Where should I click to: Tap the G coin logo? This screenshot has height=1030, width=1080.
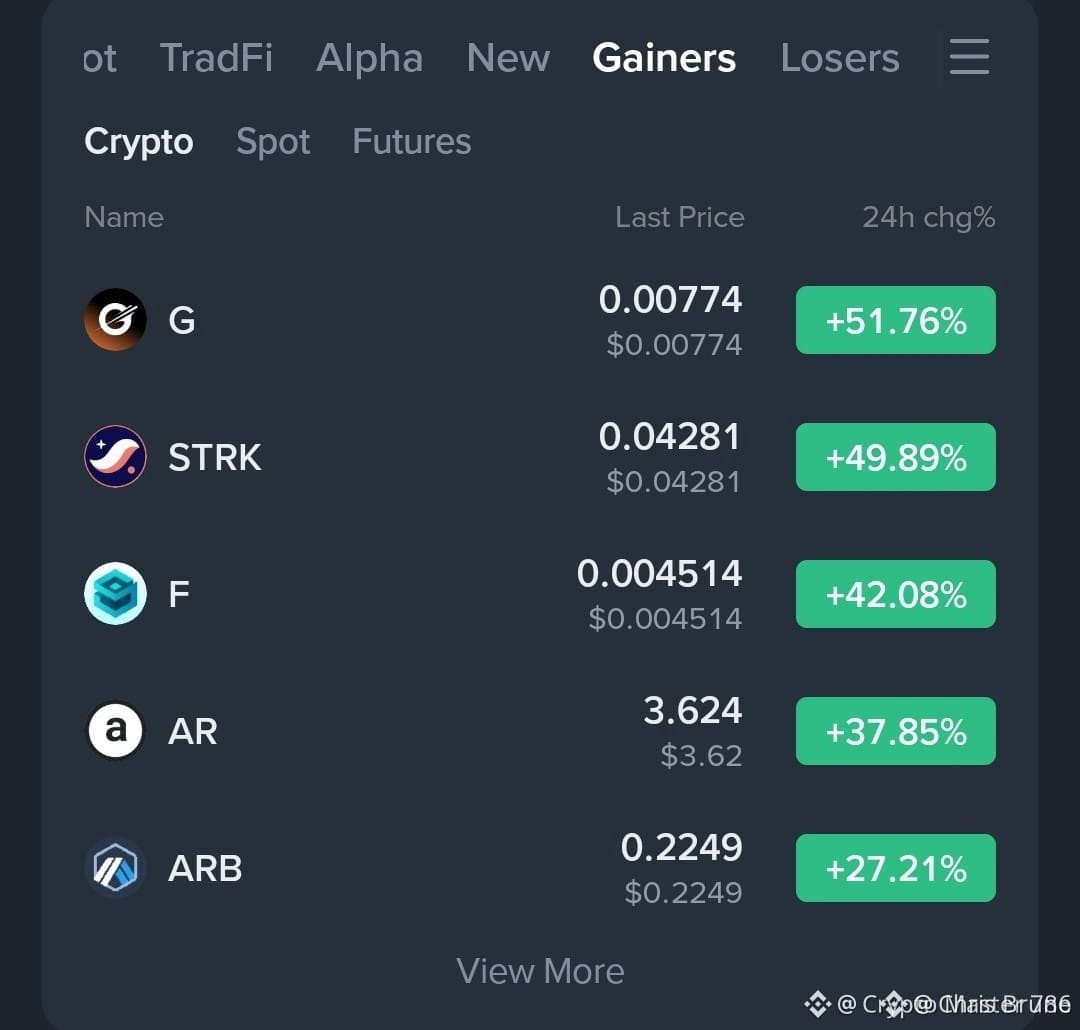tap(115, 320)
